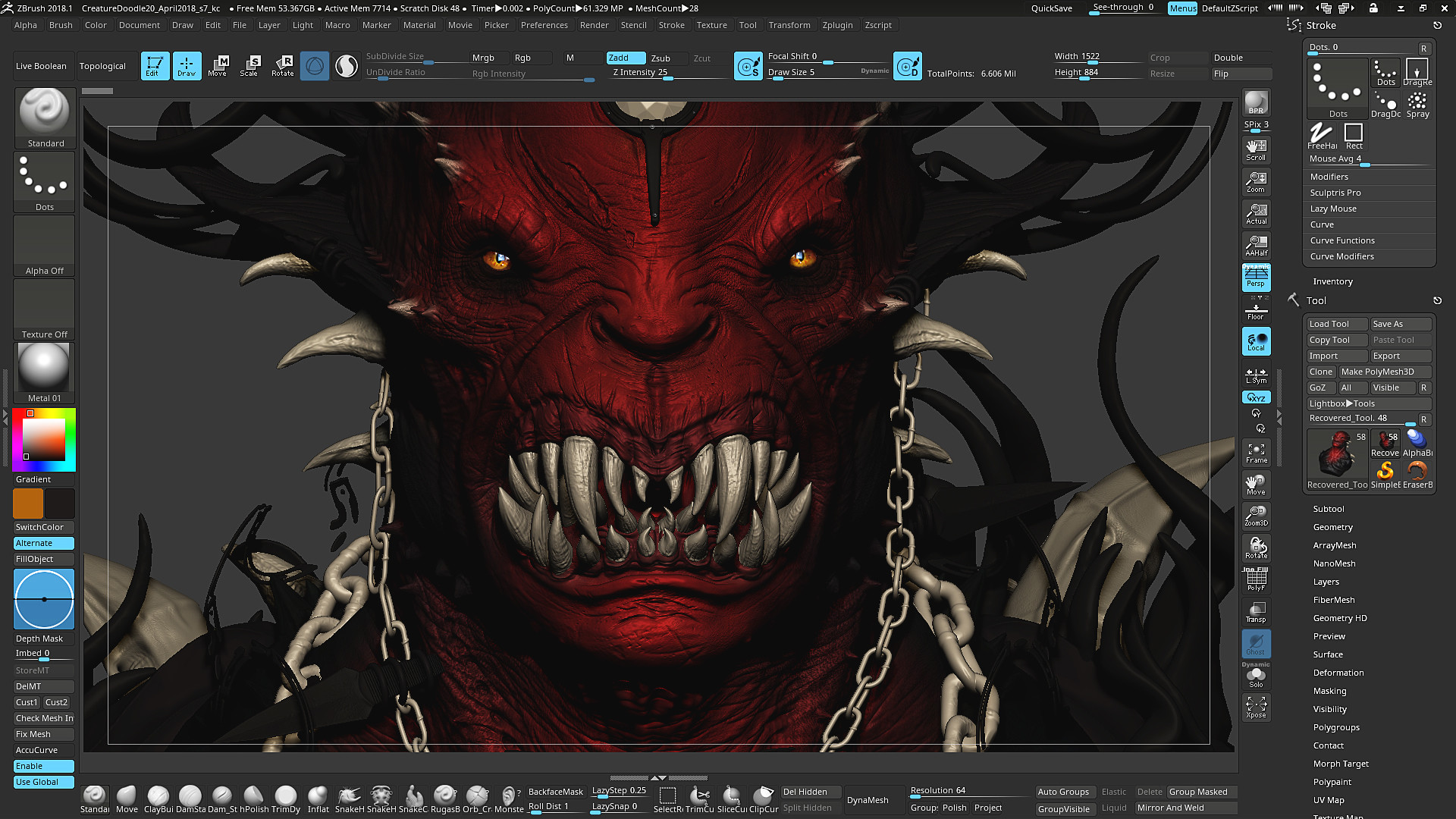Pick the TrimDynamic brush icon
The image size is (1456, 819).
pyautogui.click(x=286, y=799)
